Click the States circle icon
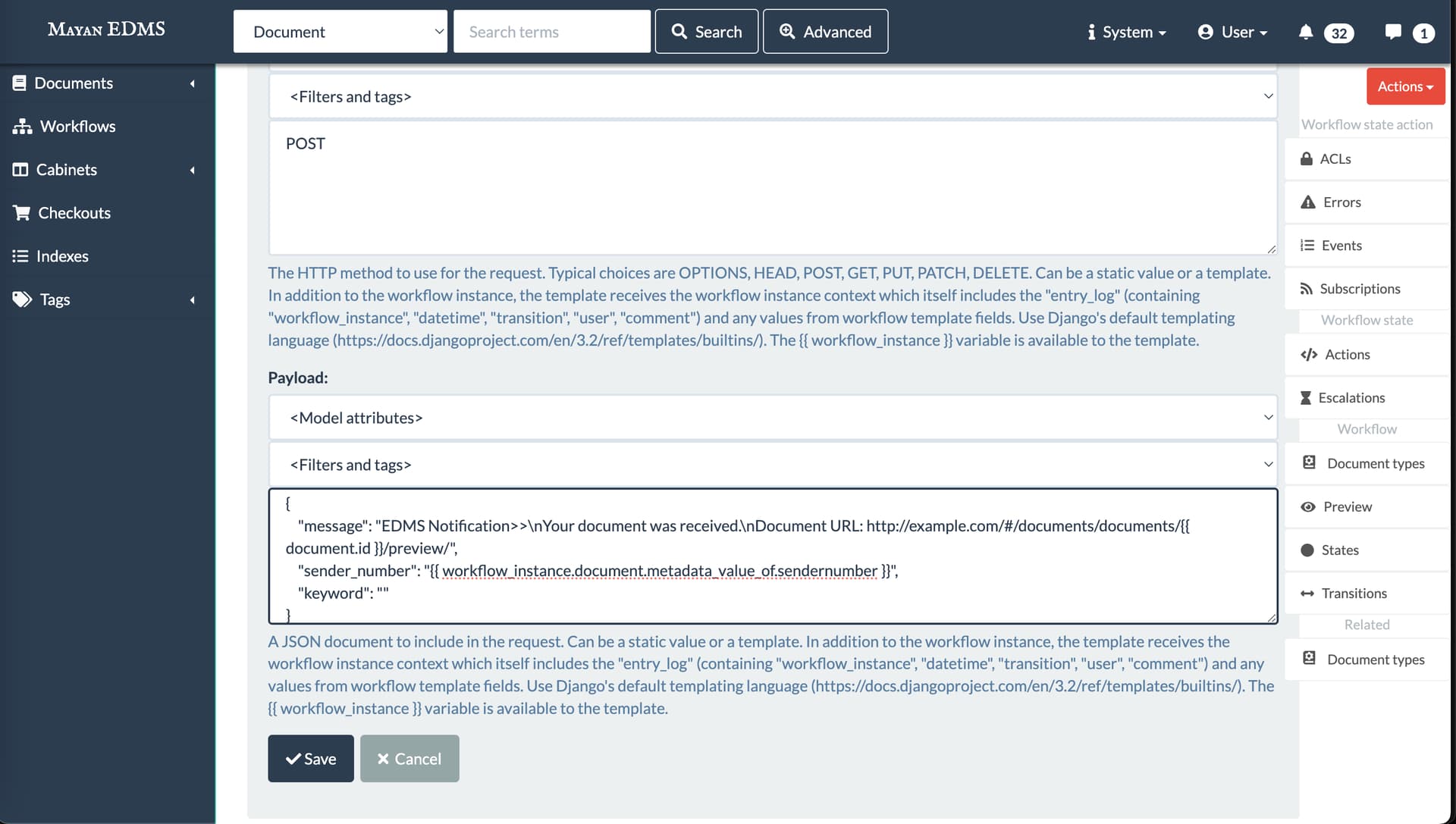 point(1307,550)
